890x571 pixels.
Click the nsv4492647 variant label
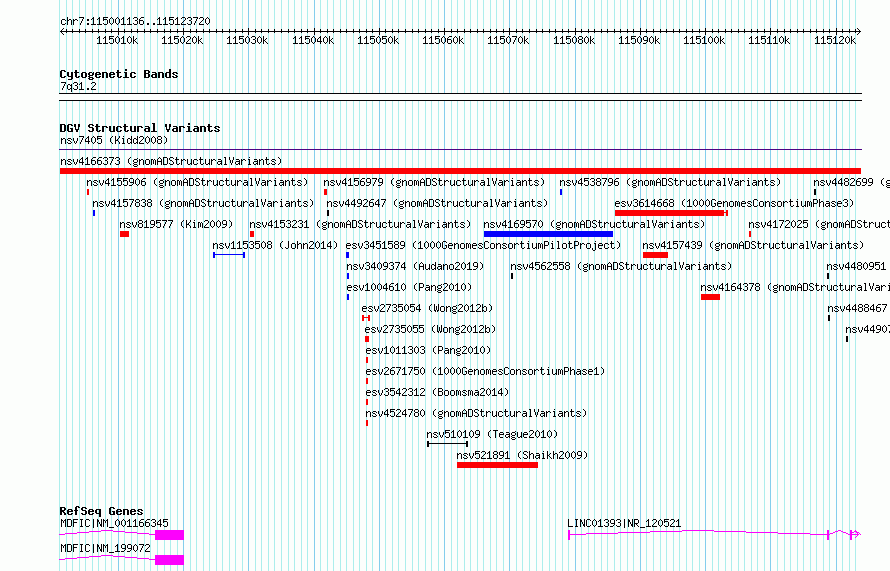[437, 203]
